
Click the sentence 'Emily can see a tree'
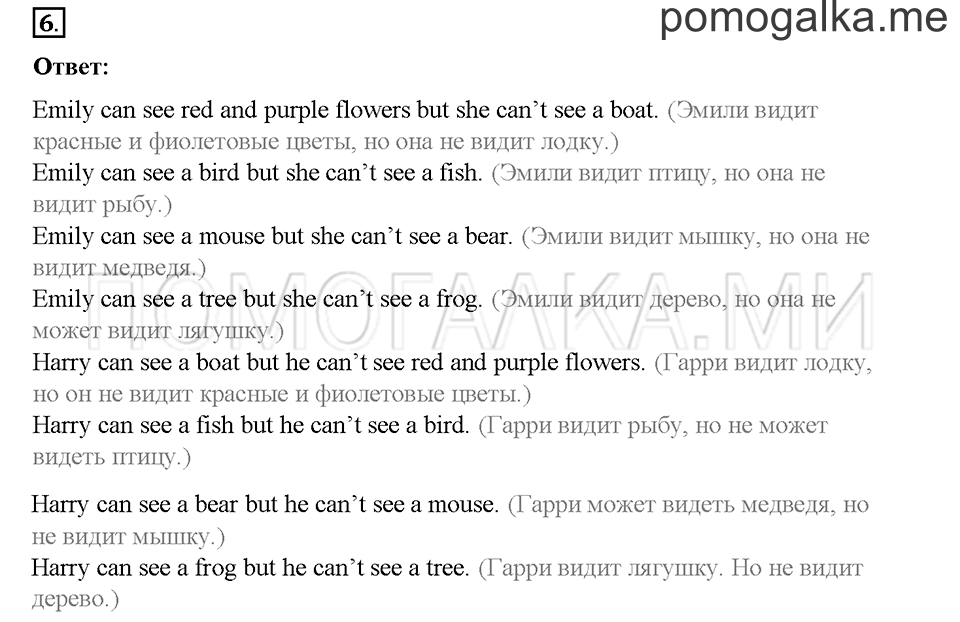coord(257,299)
